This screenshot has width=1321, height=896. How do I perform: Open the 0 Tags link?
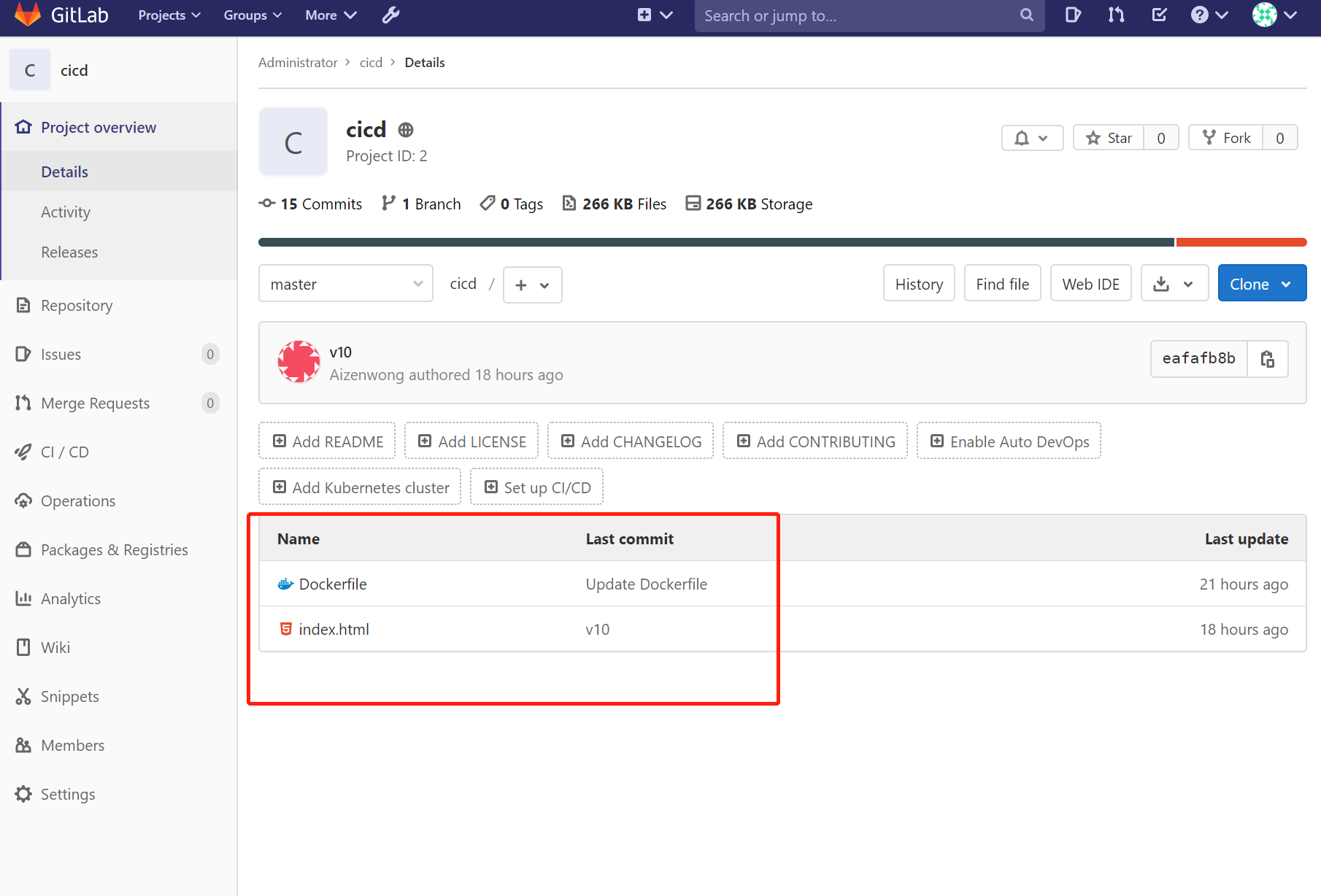[x=512, y=204]
